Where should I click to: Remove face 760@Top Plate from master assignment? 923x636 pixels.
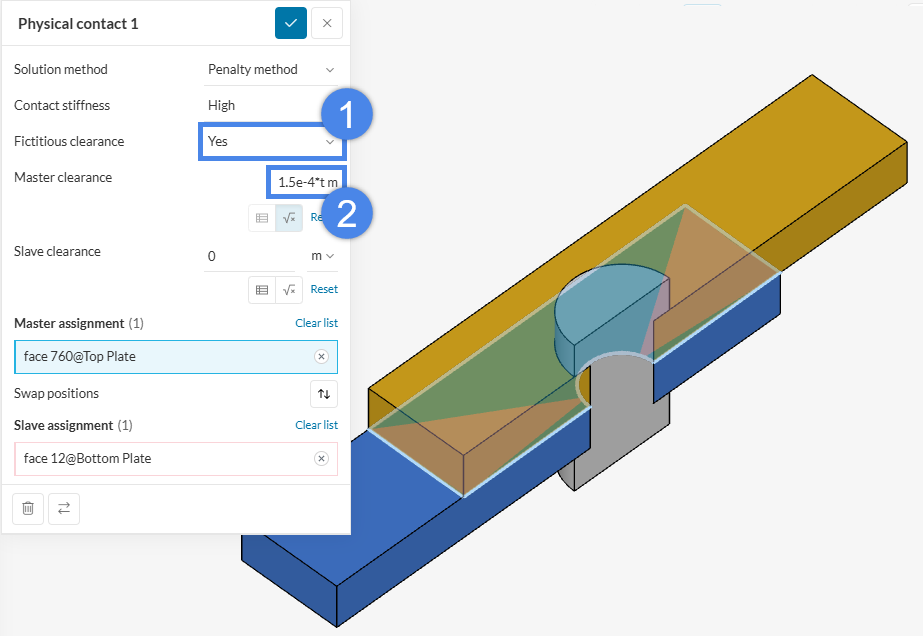(x=321, y=357)
